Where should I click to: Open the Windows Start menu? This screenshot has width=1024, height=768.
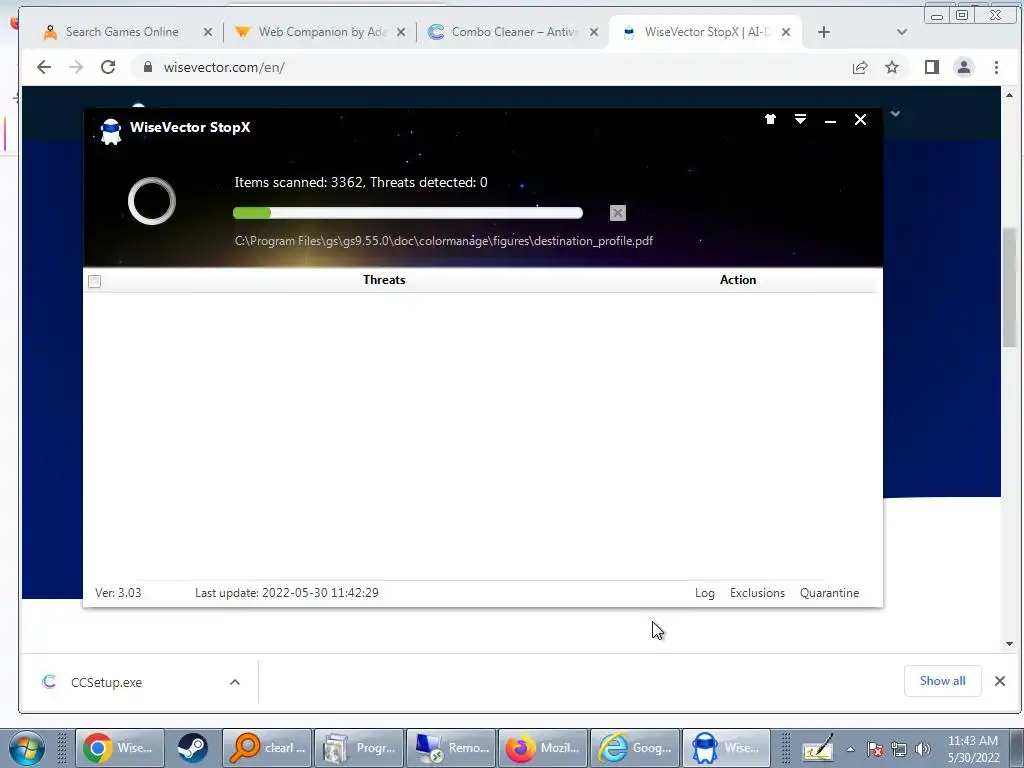(27, 748)
